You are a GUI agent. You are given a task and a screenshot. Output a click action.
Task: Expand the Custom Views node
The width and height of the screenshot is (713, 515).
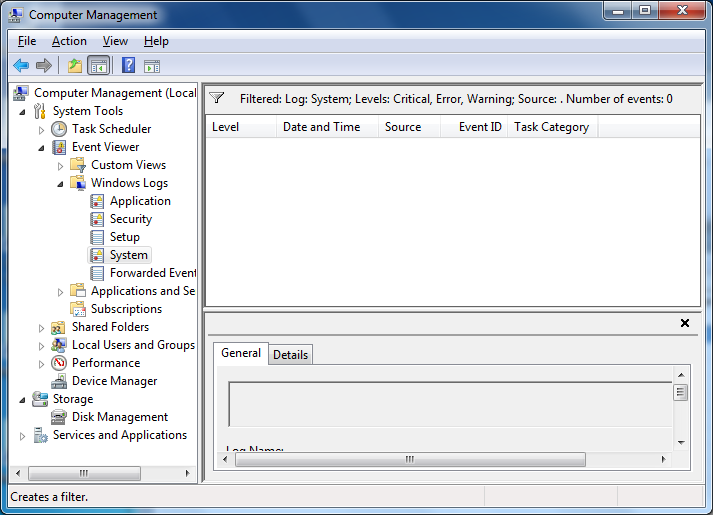[60, 166]
